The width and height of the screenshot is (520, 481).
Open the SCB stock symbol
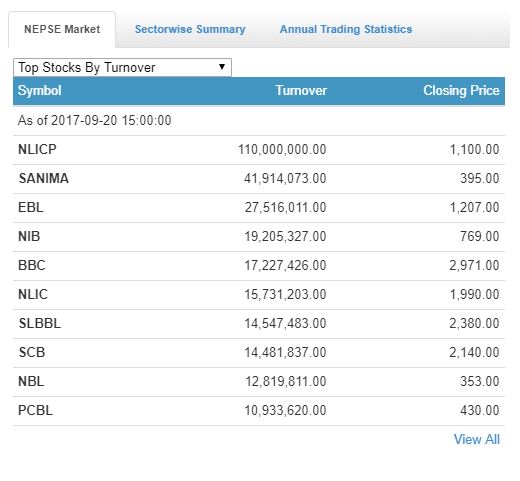click(x=32, y=352)
